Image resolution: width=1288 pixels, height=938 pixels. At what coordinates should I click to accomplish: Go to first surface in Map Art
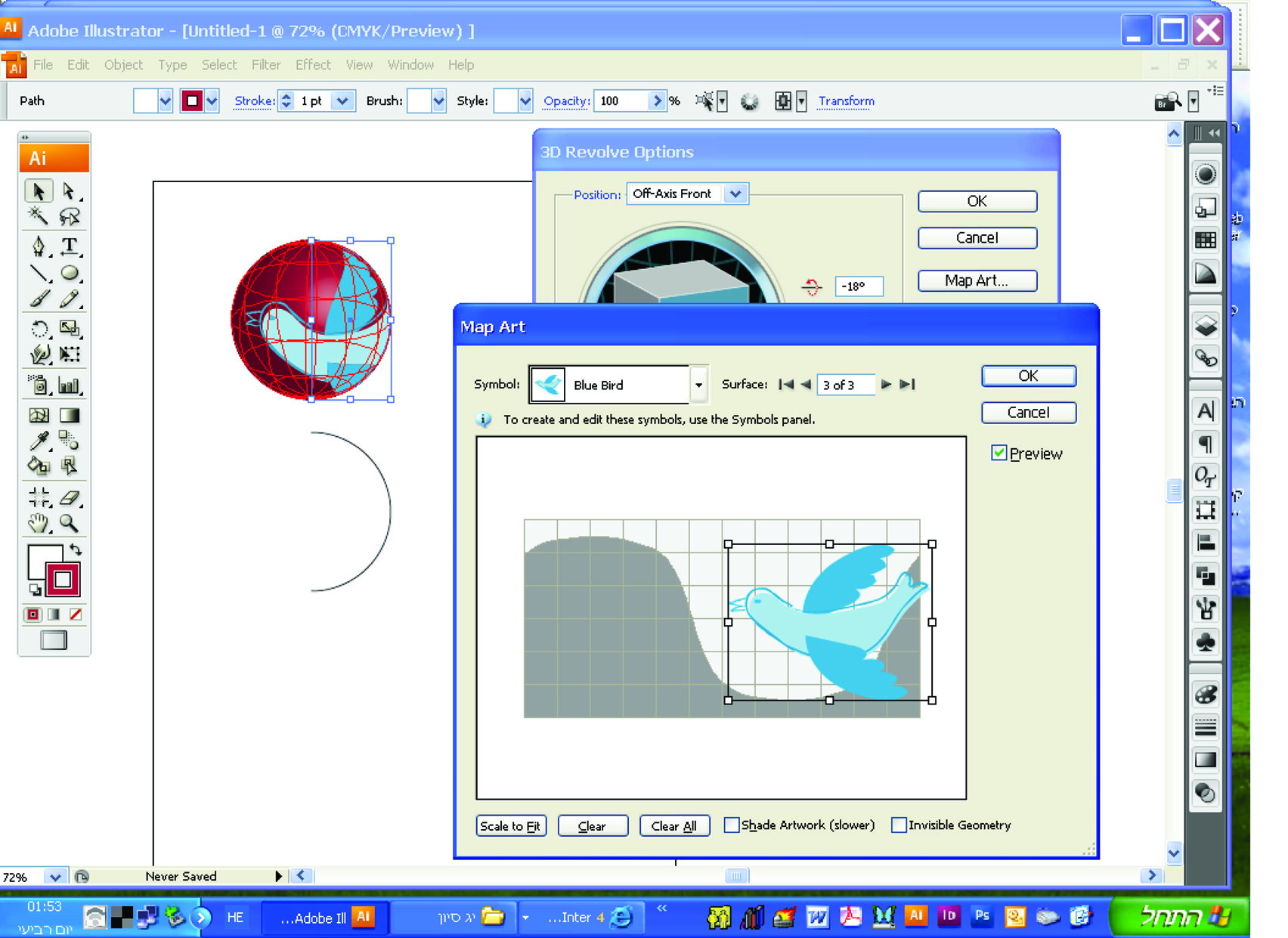click(786, 384)
